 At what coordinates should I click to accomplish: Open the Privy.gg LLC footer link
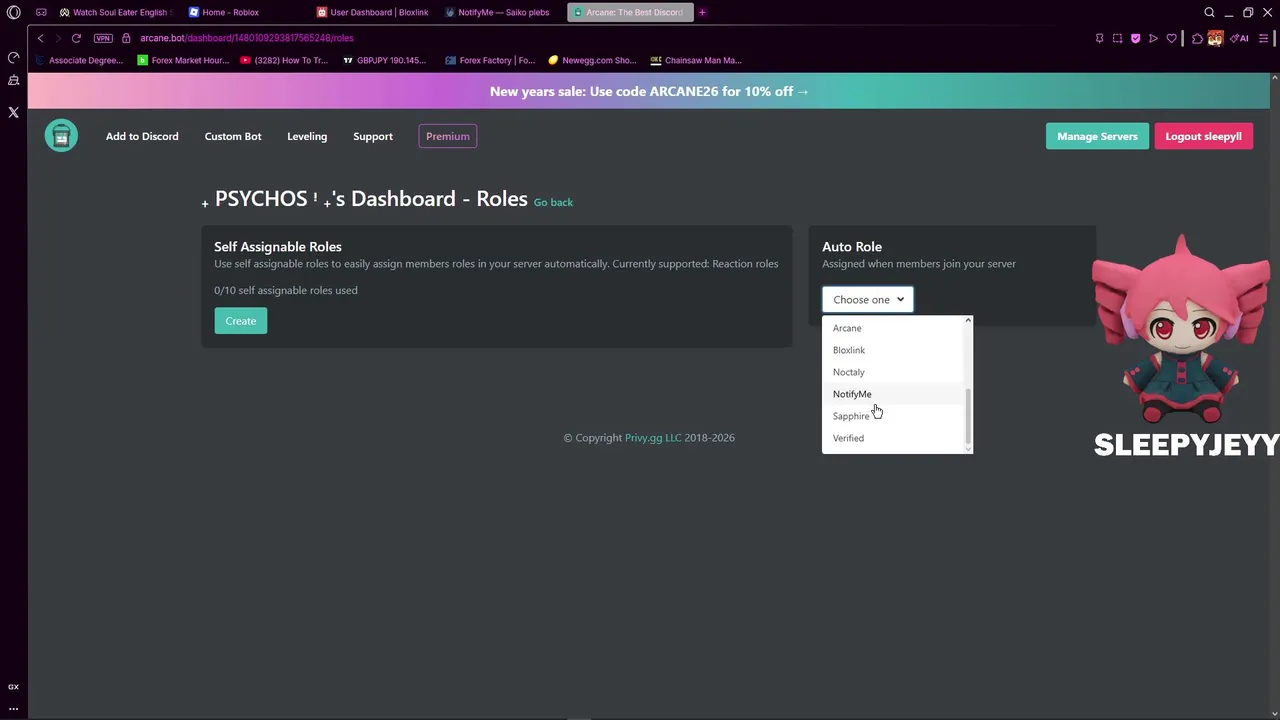(x=653, y=438)
